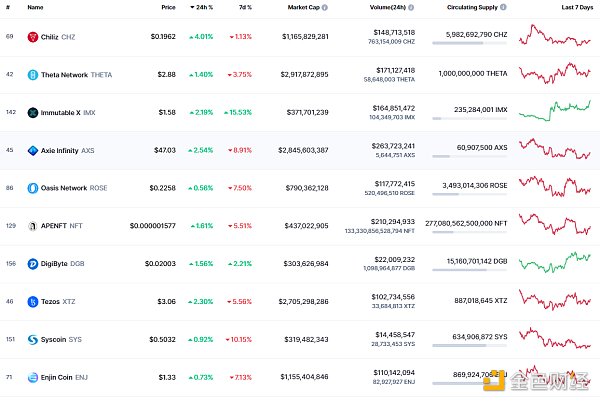Click the APENFT volume $210,294,933
This screenshot has height=402, width=600.
pos(393,222)
